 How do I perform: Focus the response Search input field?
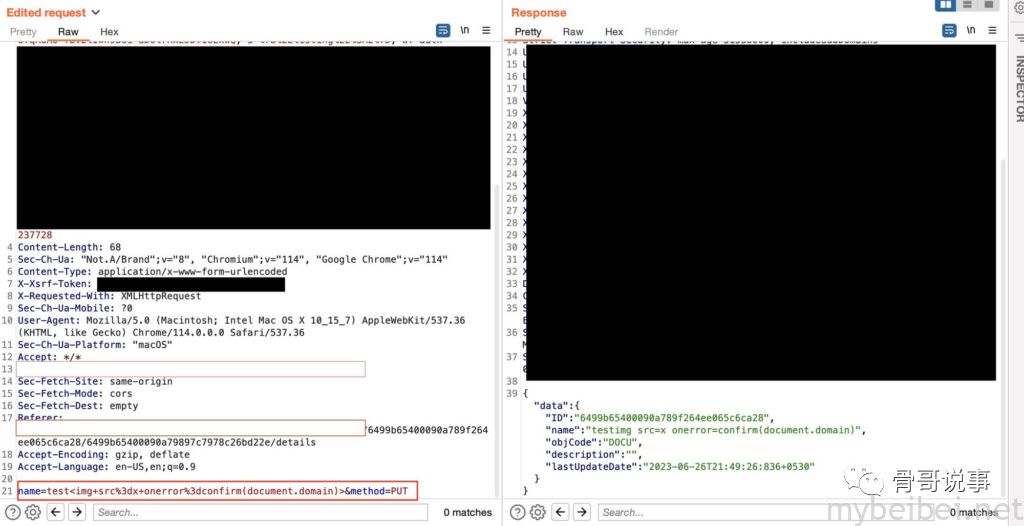coord(765,512)
